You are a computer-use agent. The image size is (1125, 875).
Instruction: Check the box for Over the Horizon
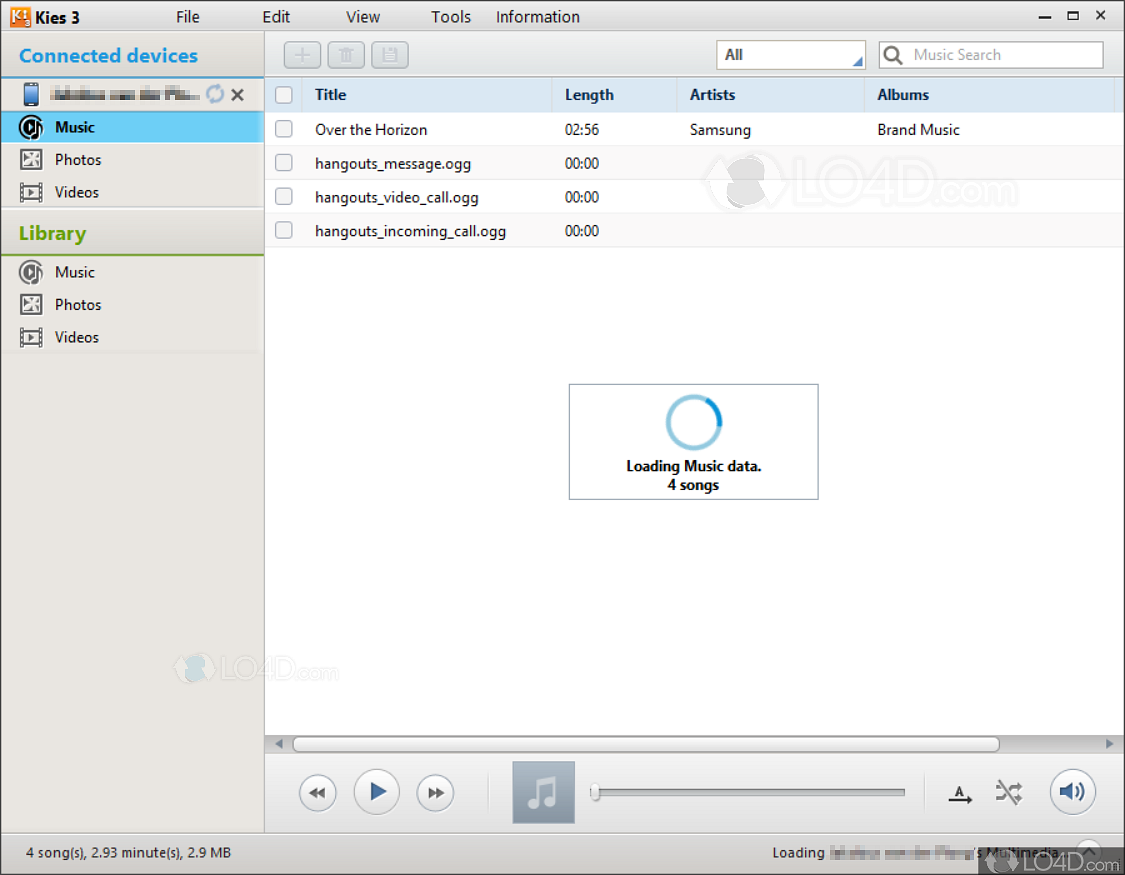[x=284, y=129]
